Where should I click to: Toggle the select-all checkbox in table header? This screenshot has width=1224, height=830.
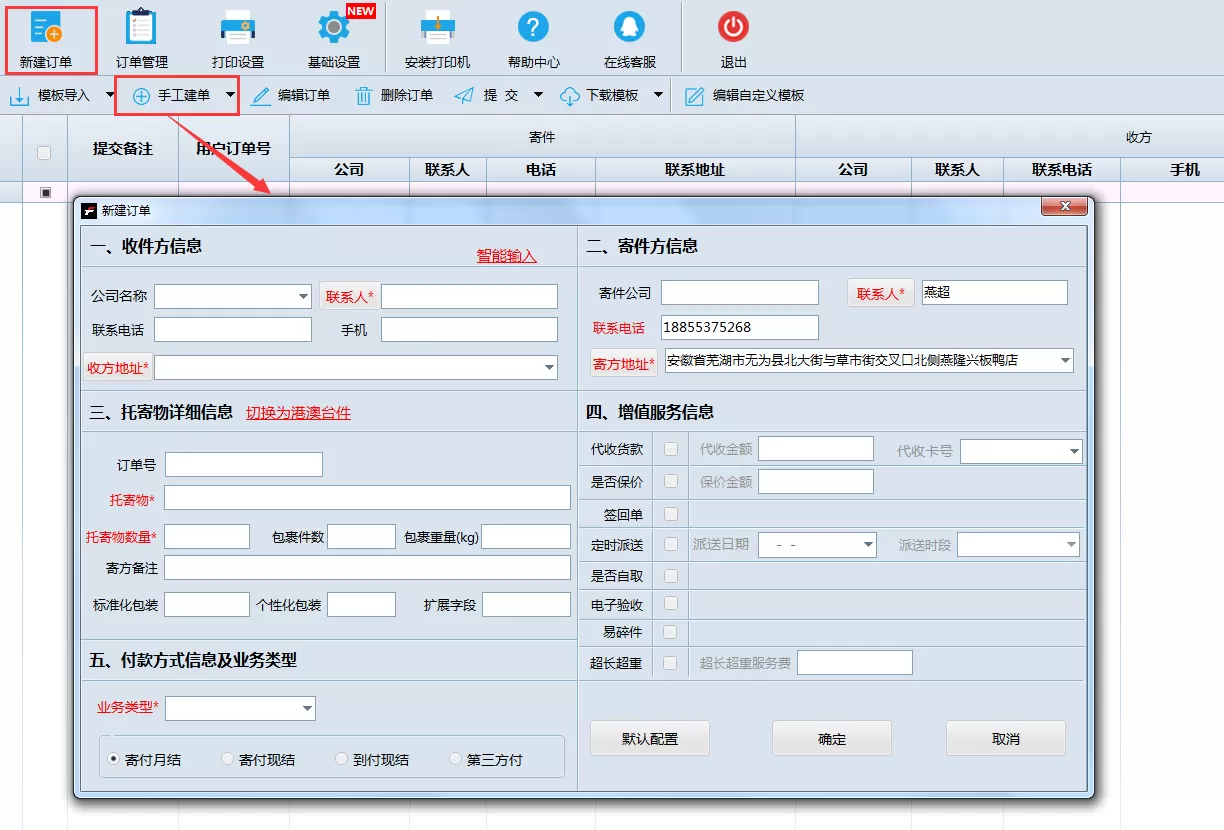pos(44,153)
